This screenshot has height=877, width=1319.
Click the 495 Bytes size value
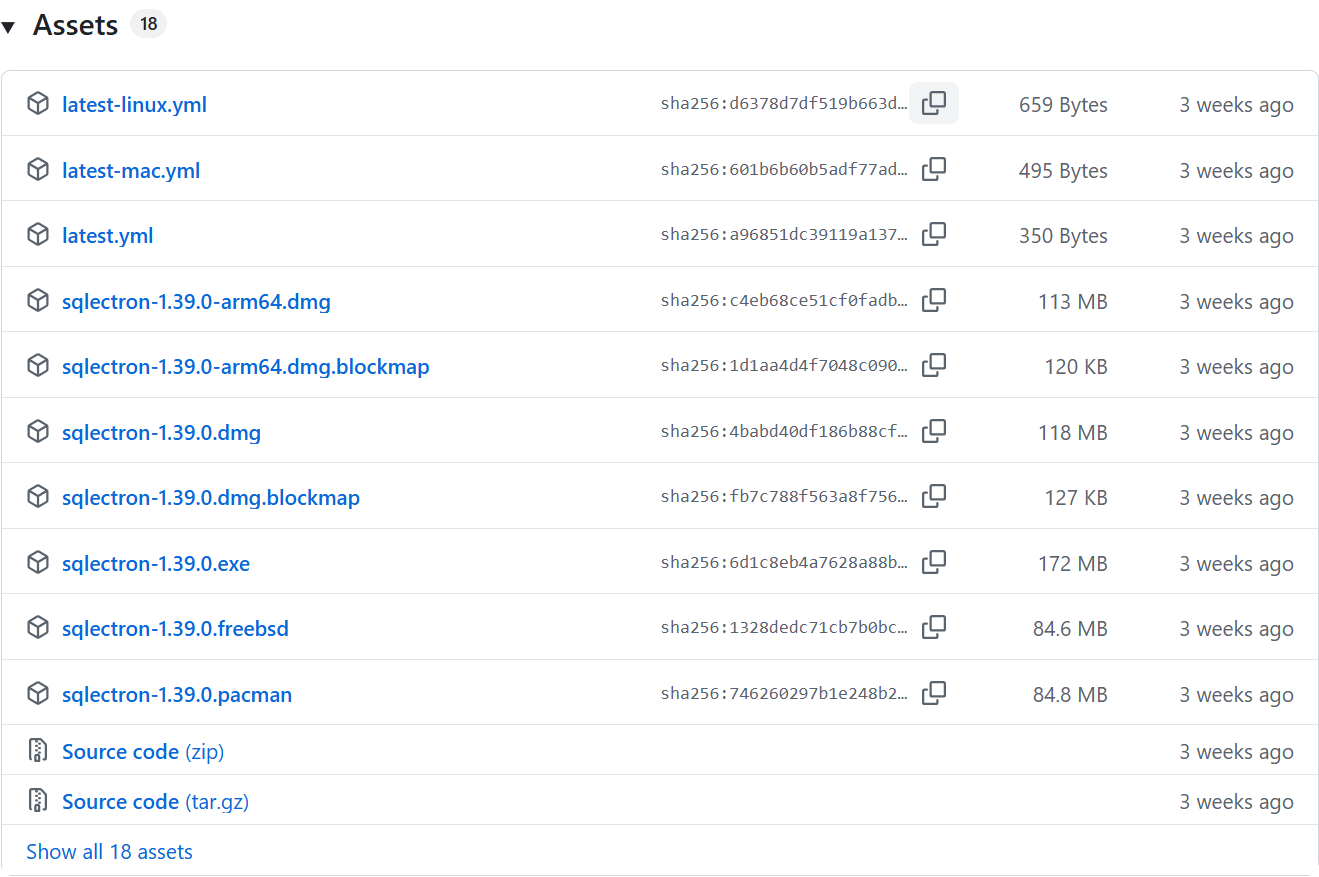[1063, 171]
